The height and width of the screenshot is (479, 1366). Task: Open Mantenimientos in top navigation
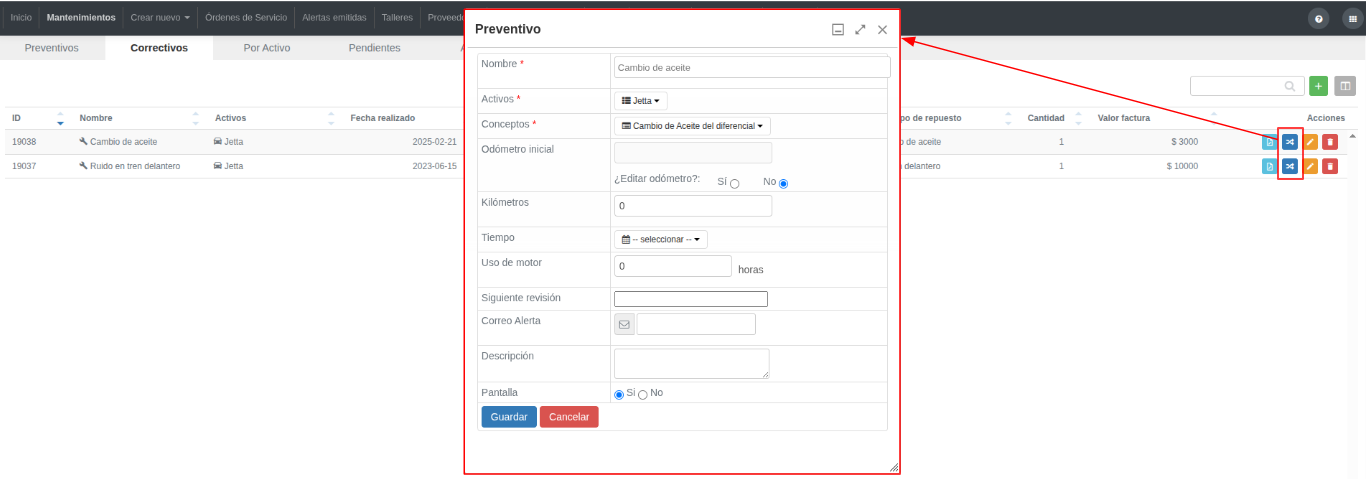[81, 18]
